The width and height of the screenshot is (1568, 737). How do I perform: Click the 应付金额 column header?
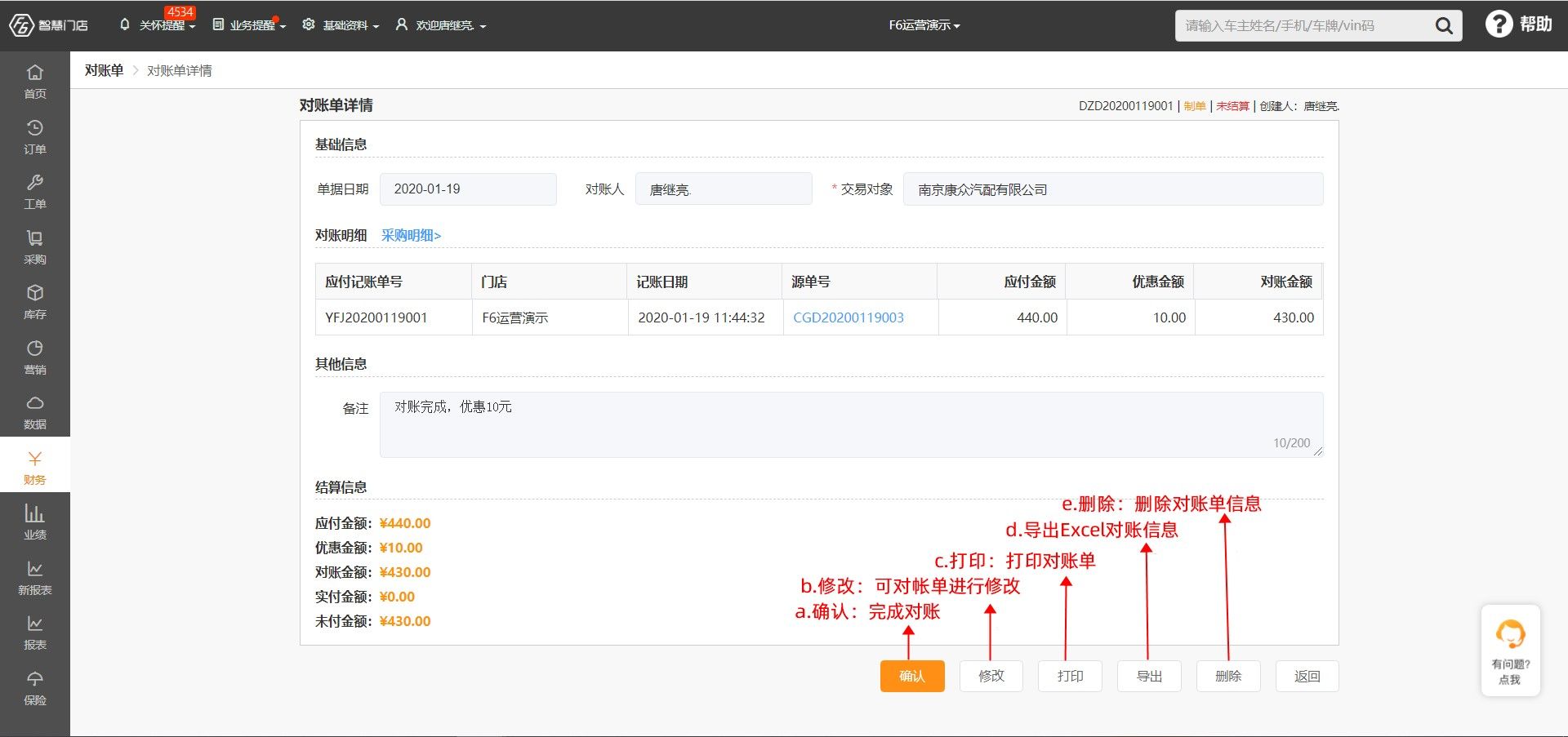[x=1002, y=282]
